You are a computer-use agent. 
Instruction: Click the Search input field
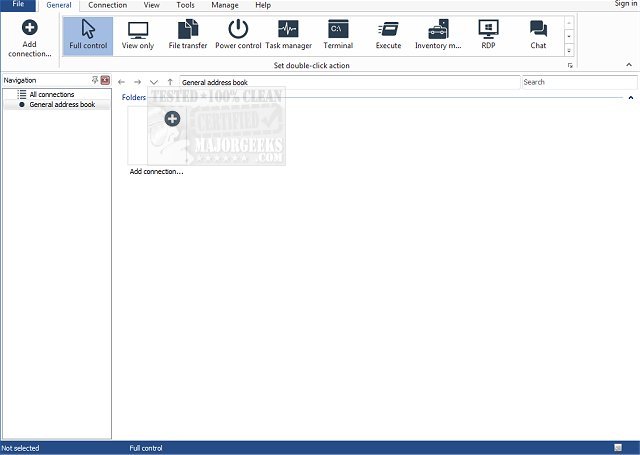578,82
